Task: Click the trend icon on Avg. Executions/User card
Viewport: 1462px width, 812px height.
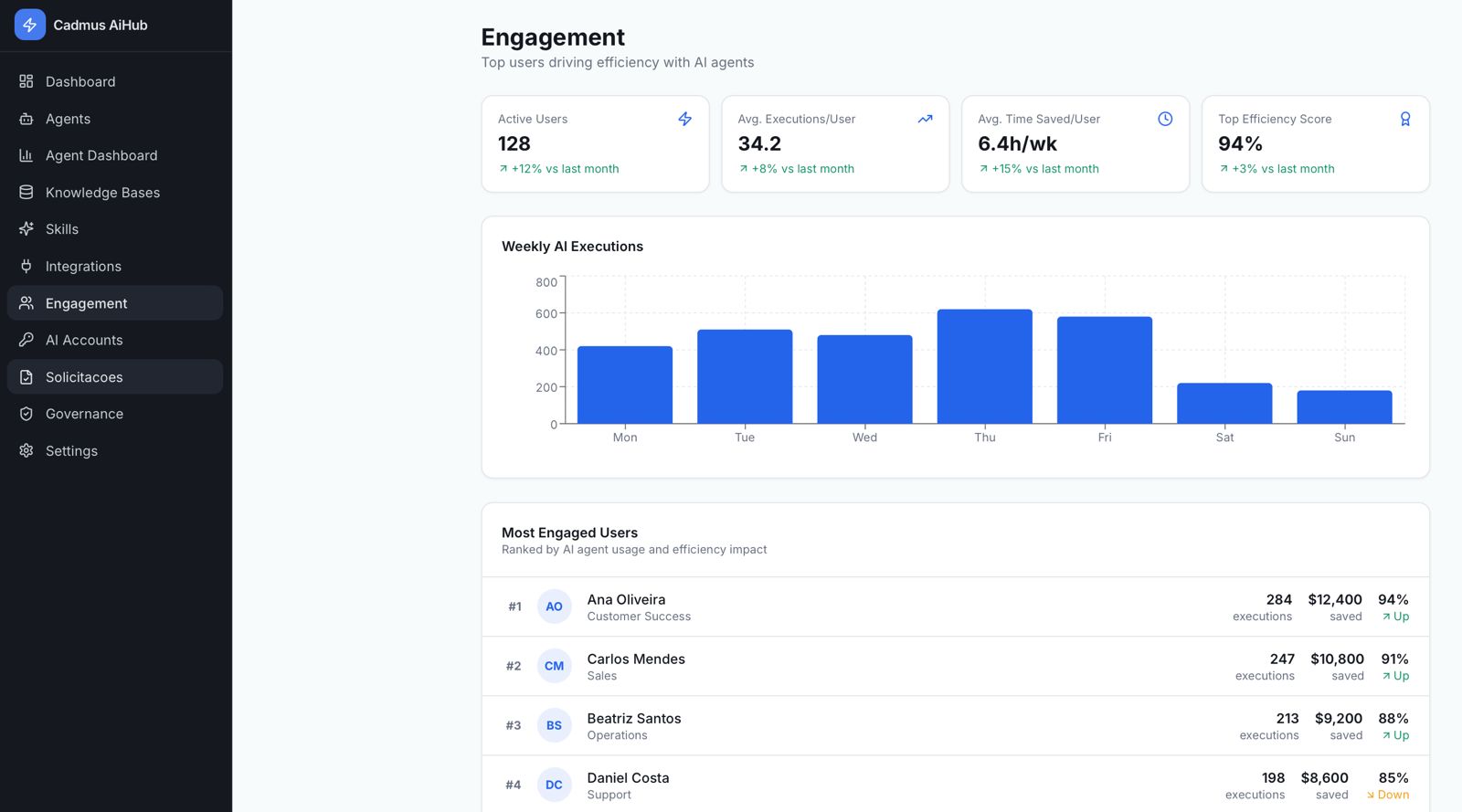Action: (925, 119)
